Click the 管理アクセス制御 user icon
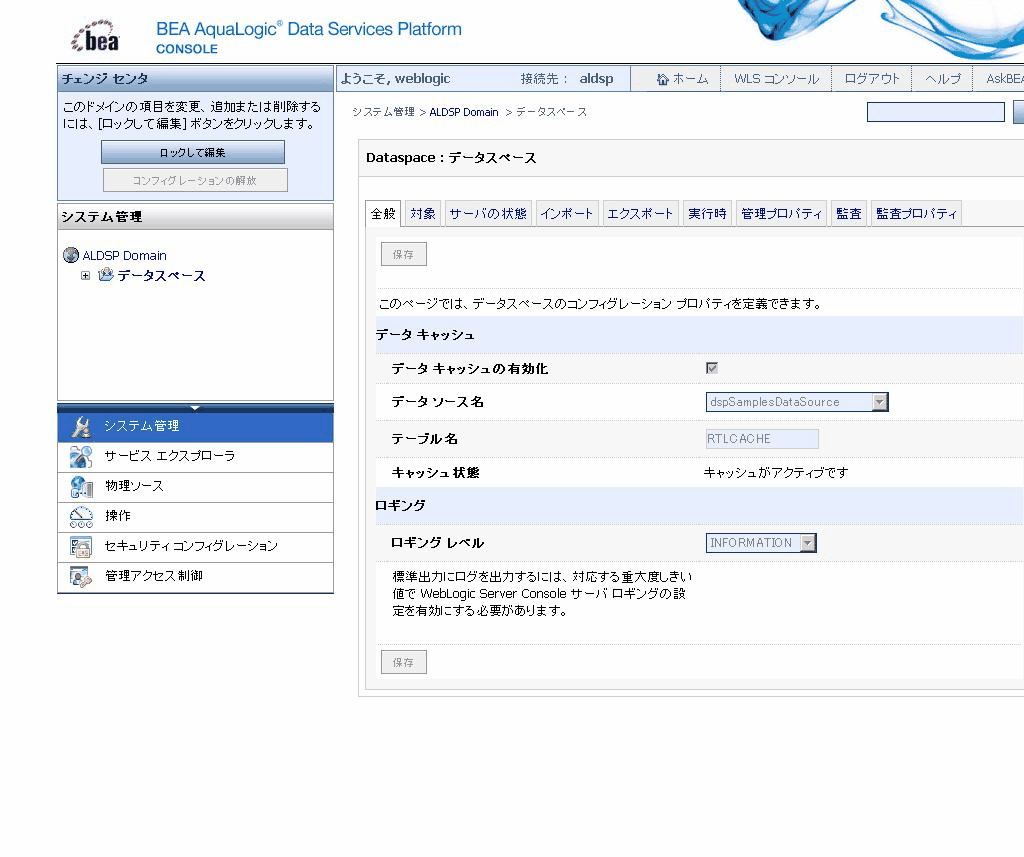Screen dimensions: 1024x857 [81, 577]
